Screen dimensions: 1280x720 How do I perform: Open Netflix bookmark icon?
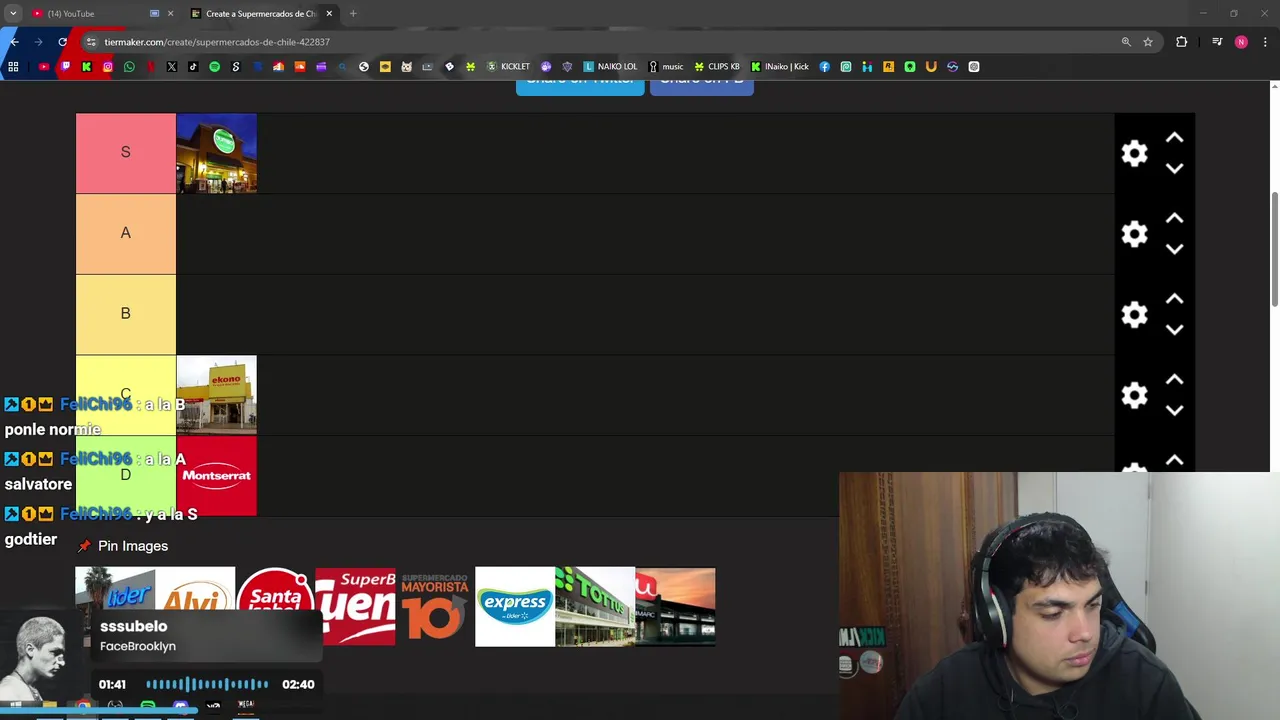[150, 67]
